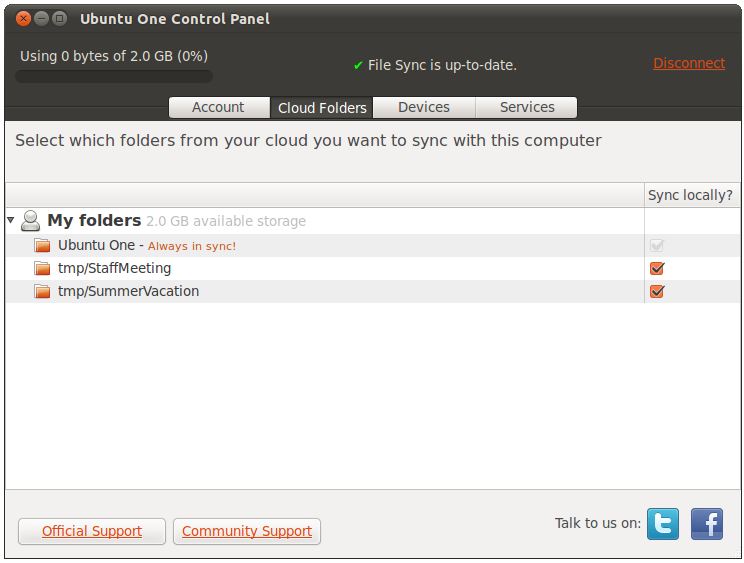Click the green File Sync checkmark icon

tap(358, 65)
